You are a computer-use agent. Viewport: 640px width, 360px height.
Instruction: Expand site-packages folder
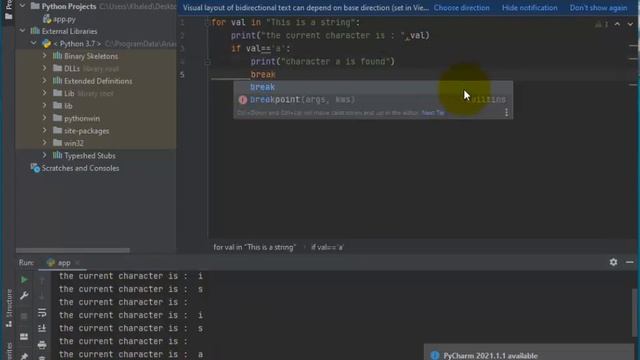(x=44, y=131)
